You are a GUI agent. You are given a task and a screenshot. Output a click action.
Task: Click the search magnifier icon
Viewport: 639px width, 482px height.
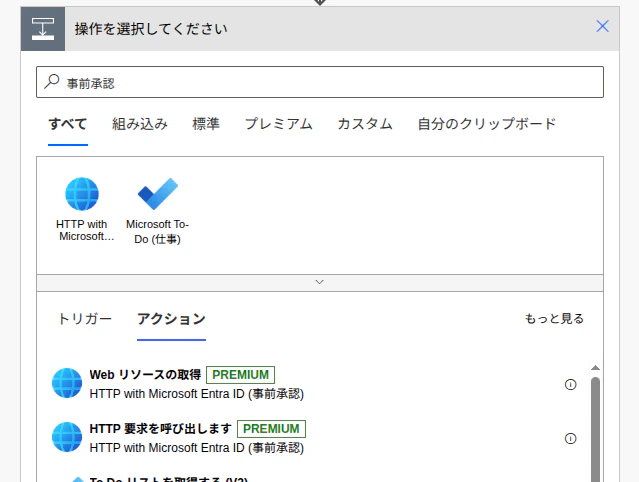pos(52,81)
